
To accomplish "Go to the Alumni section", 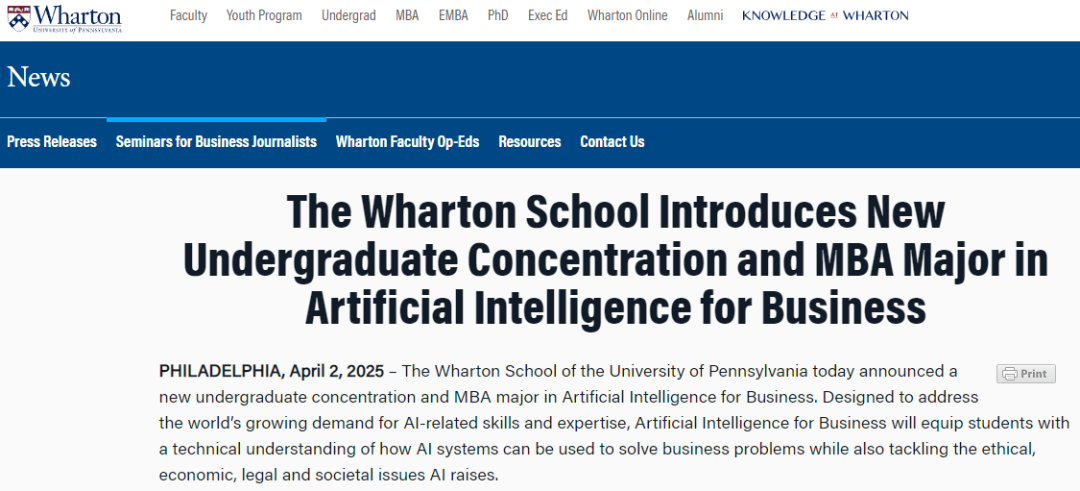I will (x=705, y=16).
